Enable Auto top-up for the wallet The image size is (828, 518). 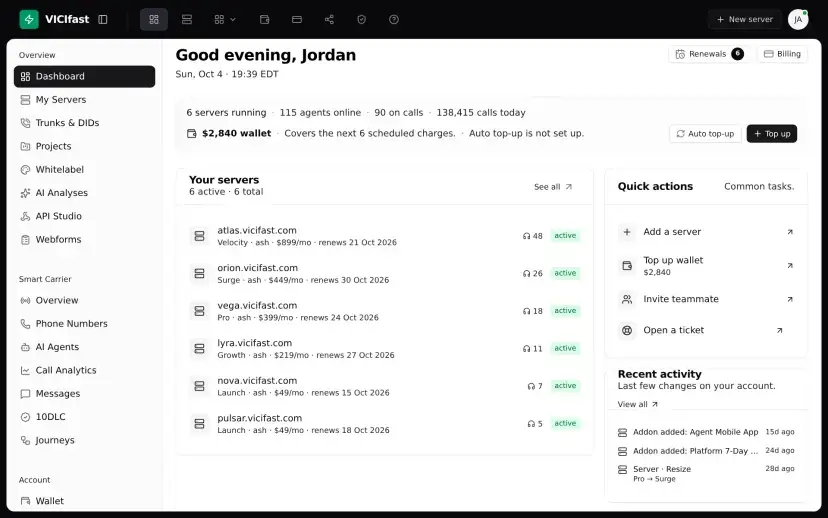(705, 134)
